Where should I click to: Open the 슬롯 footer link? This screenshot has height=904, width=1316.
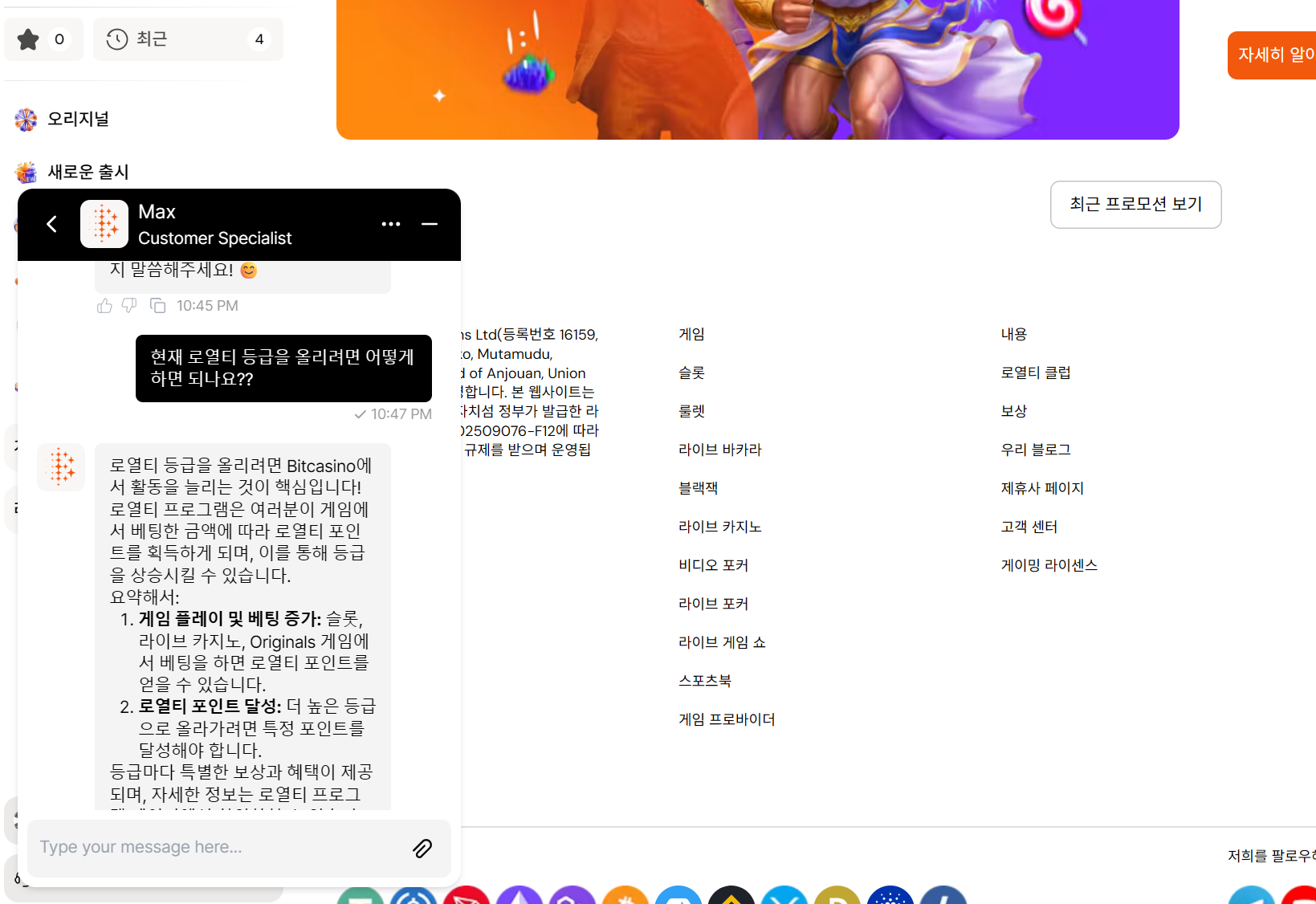point(691,373)
